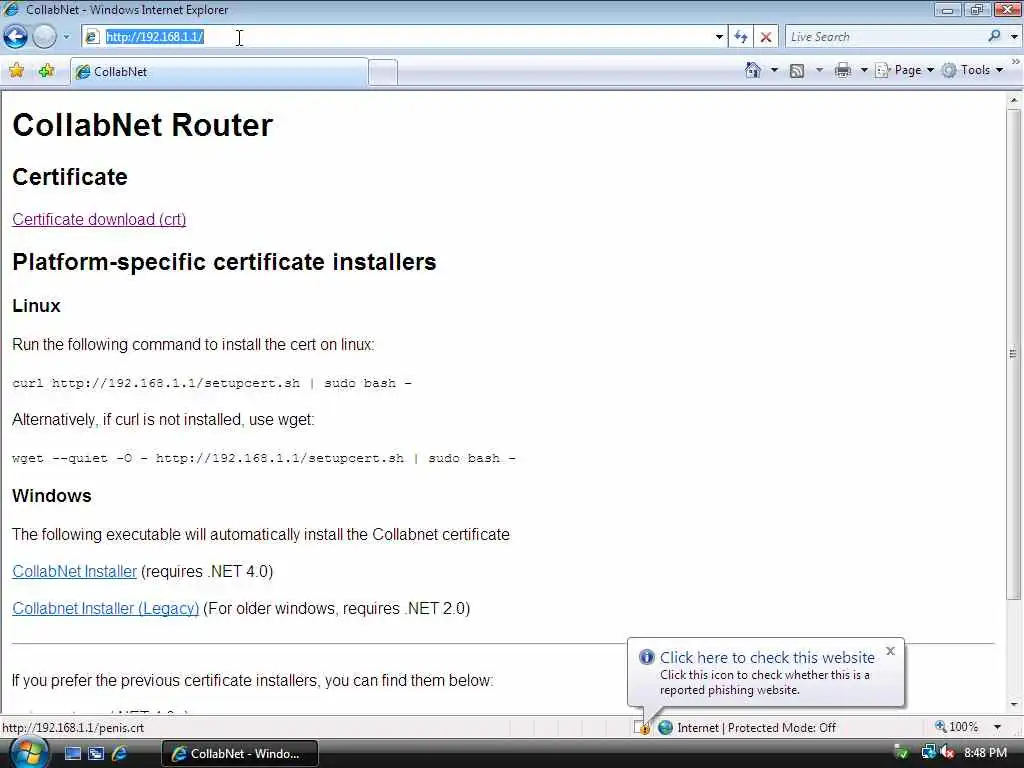Expand the Home button dropdown arrow
The image size is (1024, 768).
click(775, 70)
